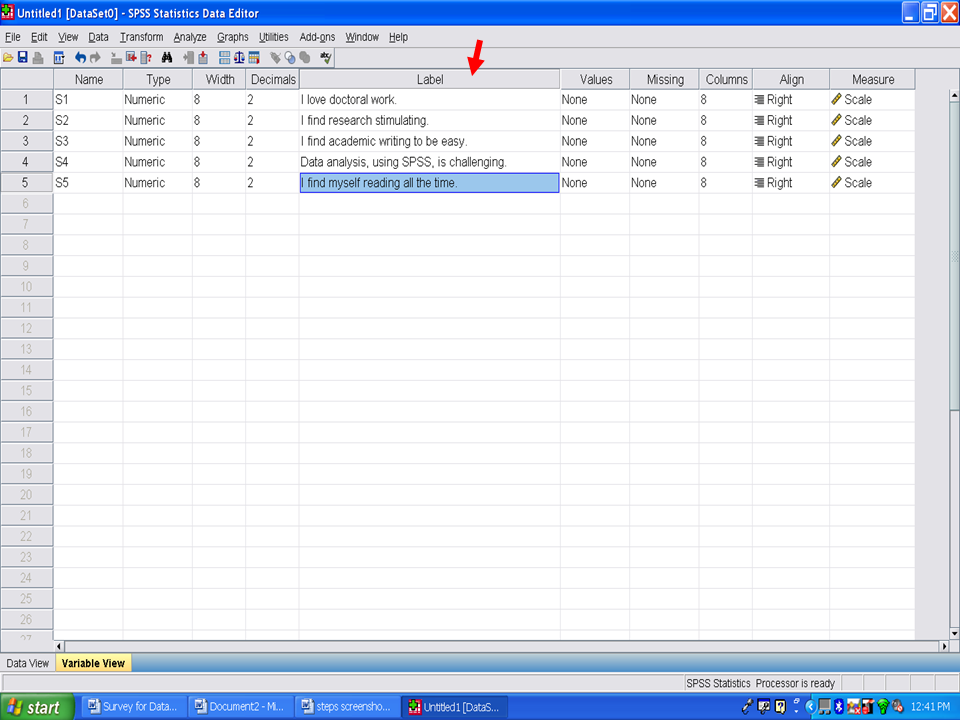Open the Analyze menu
Image resolution: width=960 pixels, height=720 pixels.
pyautogui.click(x=190, y=37)
